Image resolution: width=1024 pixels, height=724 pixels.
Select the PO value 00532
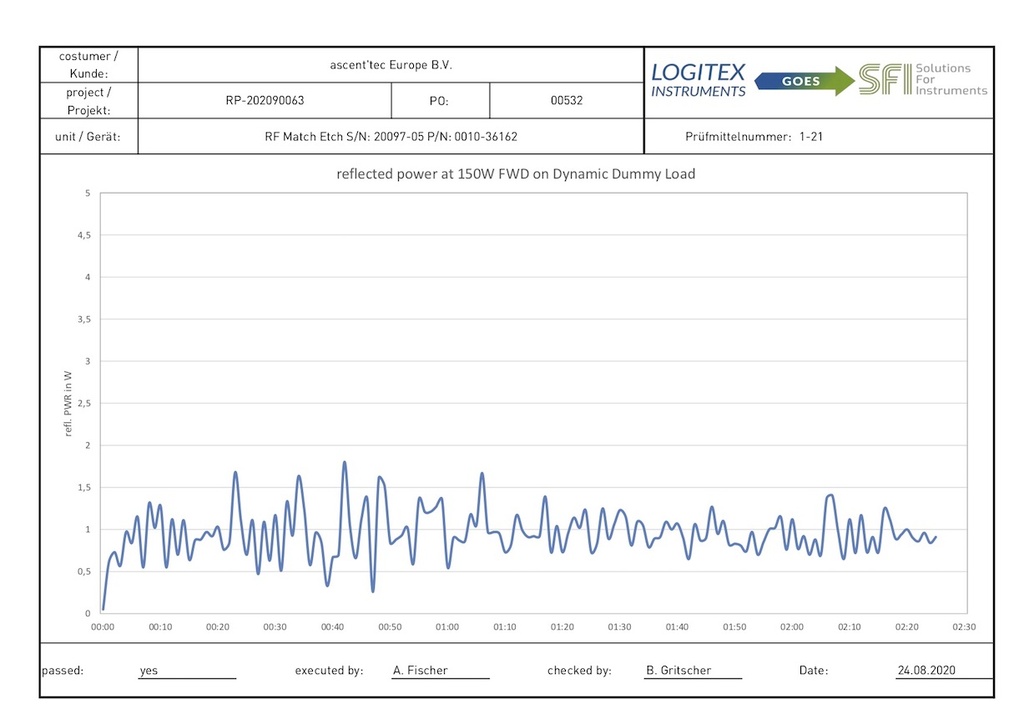566,101
